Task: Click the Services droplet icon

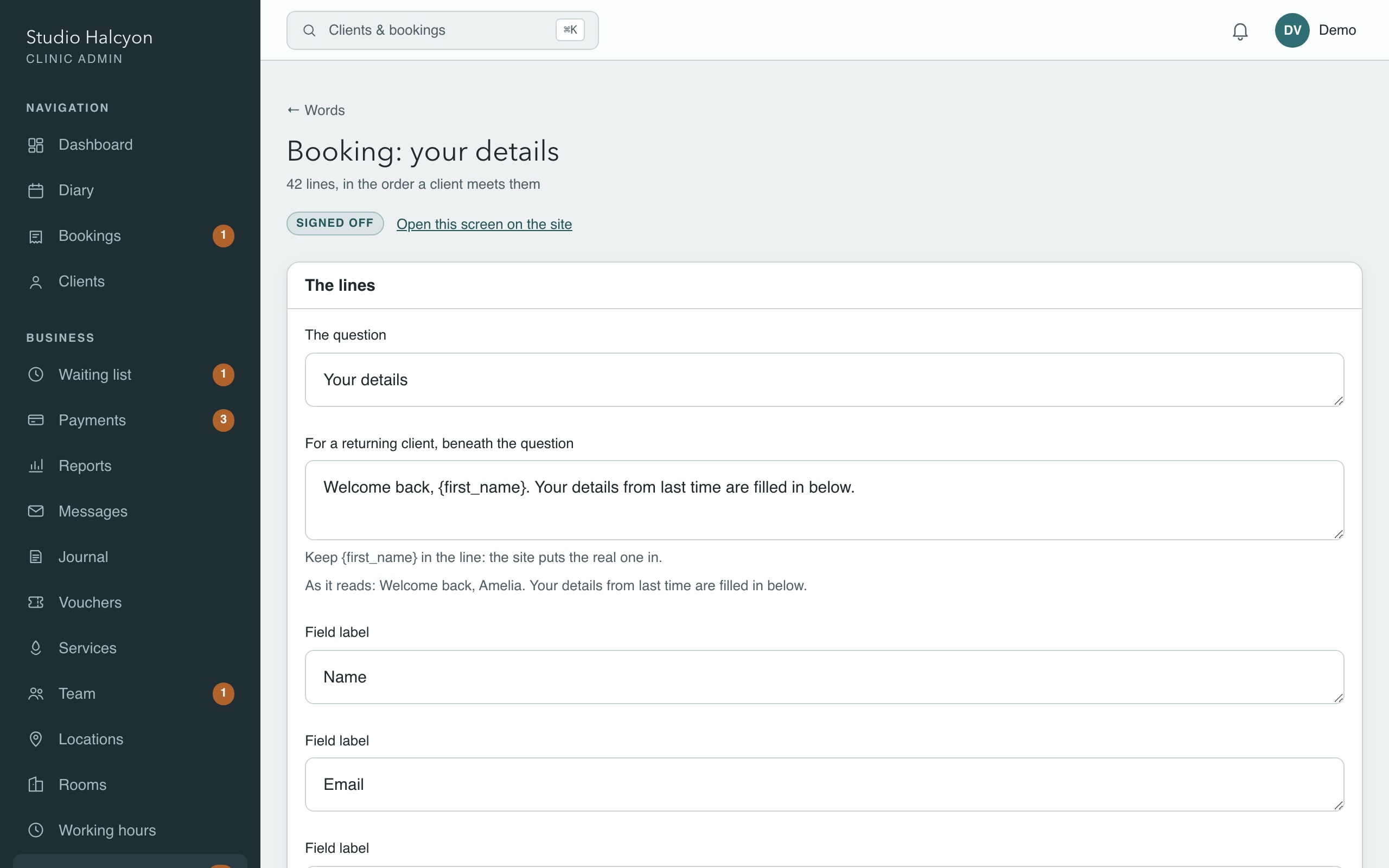Action: (36, 648)
